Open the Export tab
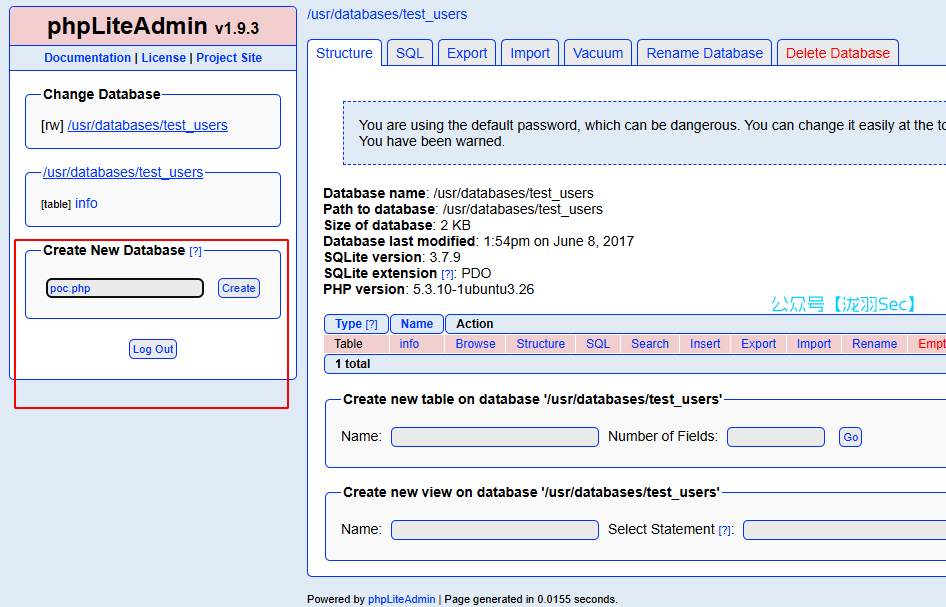Screen dimensions: 946x607 [467, 53]
